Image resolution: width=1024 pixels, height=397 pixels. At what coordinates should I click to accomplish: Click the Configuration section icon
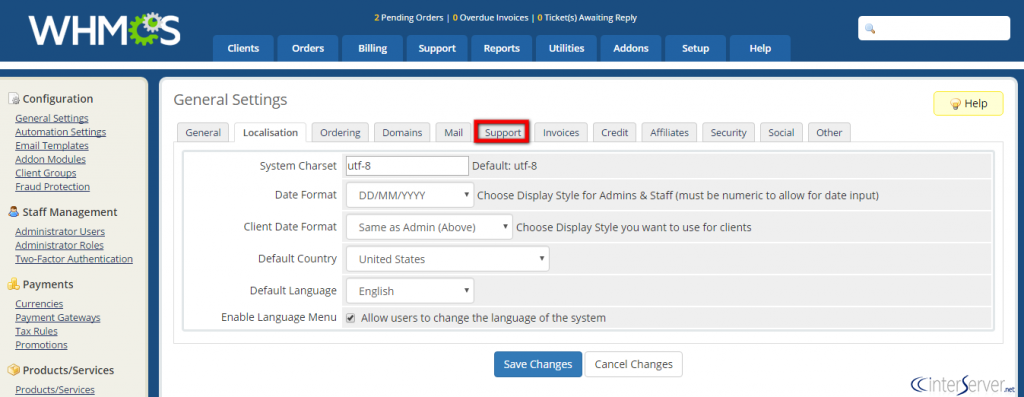tap(14, 99)
